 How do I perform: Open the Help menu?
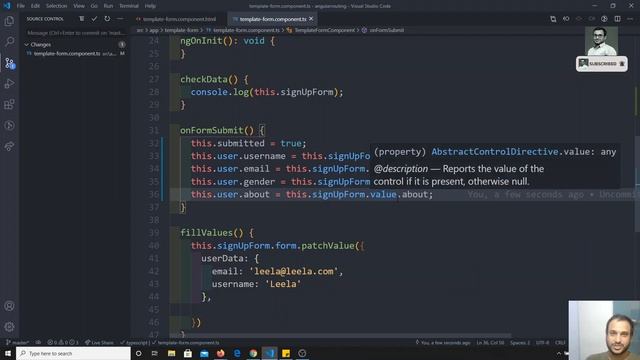[x=150, y=6]
